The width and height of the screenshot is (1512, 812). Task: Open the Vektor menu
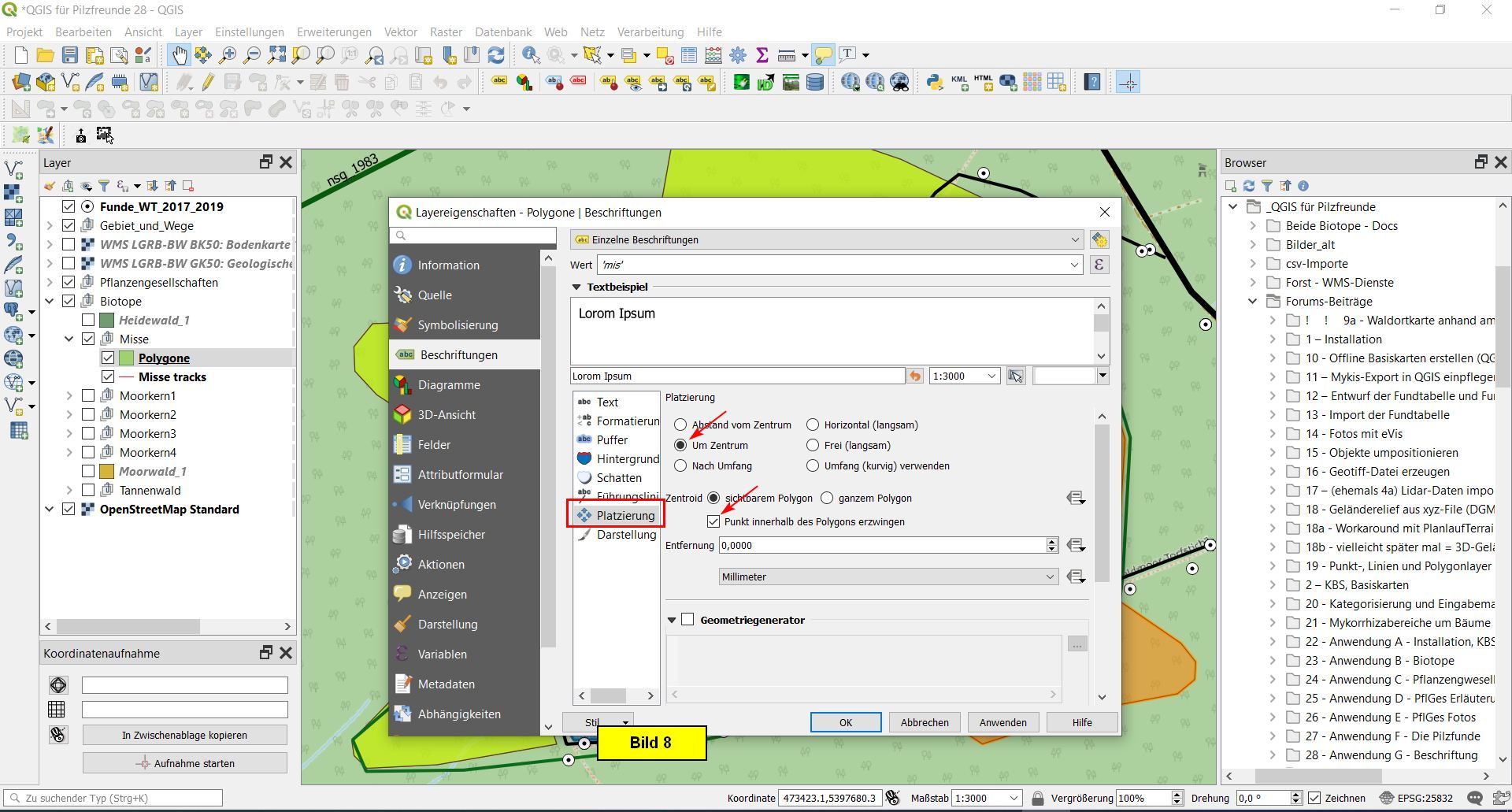tap(400, 32)
